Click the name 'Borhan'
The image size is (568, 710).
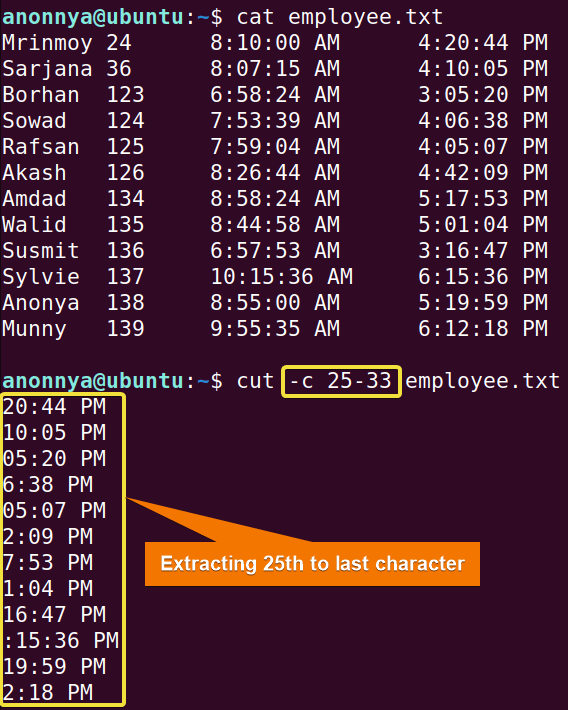click(x=41, y=95)
